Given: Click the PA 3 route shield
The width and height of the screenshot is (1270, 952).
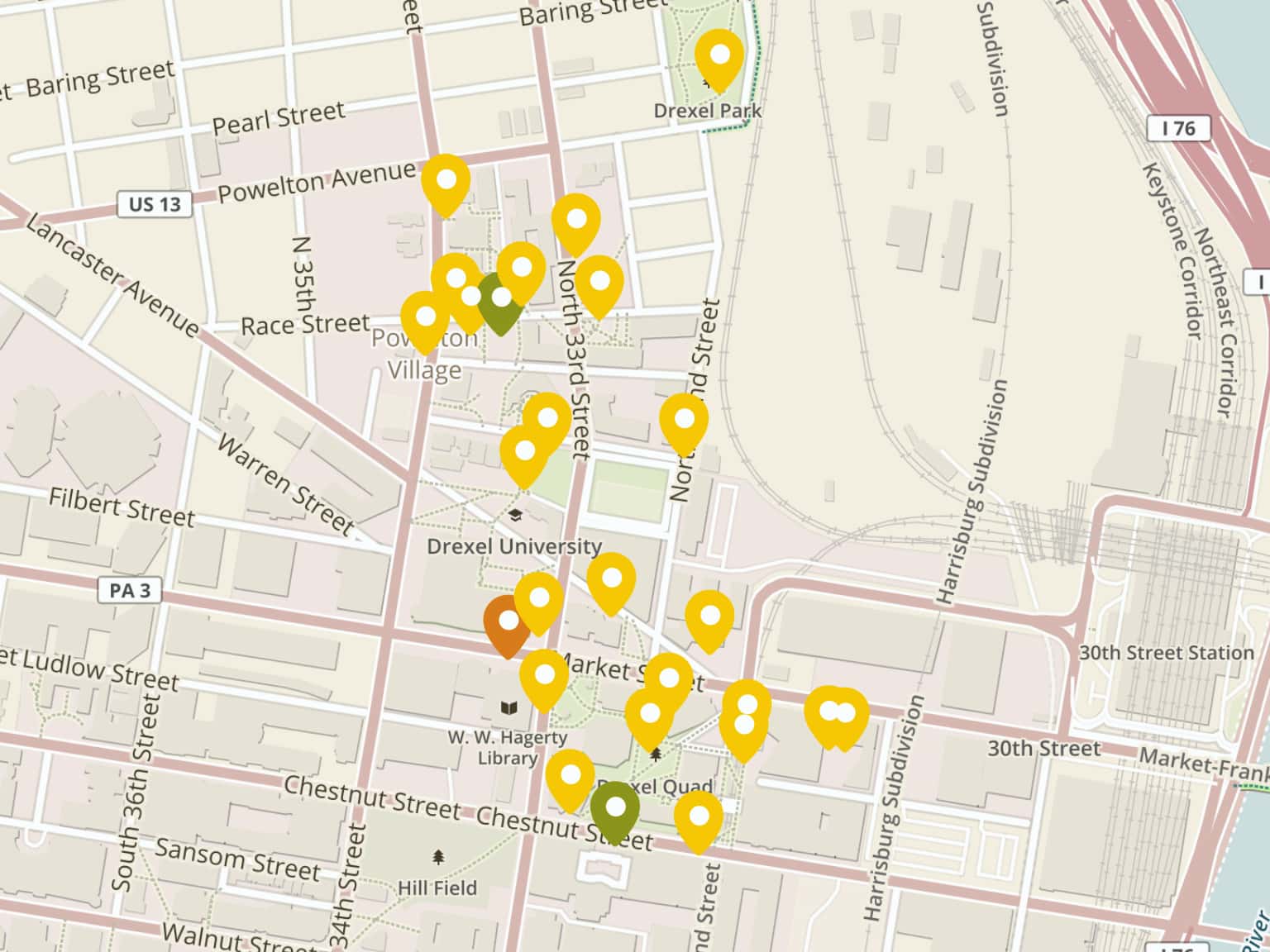Looking at the screenshot, I should [130, 591].
